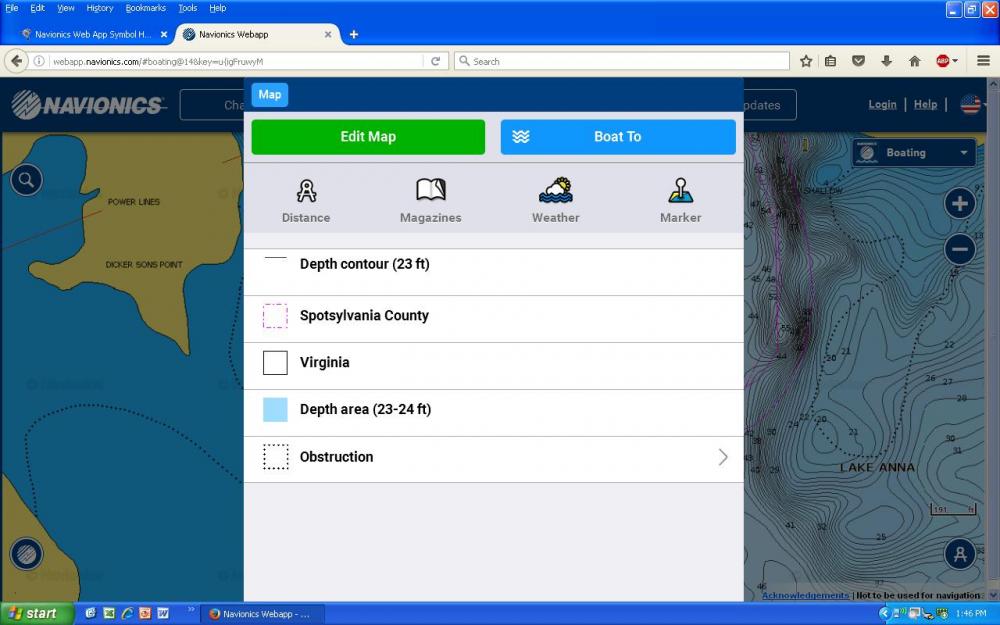Expand the Obstruction row chevron
This screenshot has height=625, width=1000.
tap(723, 457)
